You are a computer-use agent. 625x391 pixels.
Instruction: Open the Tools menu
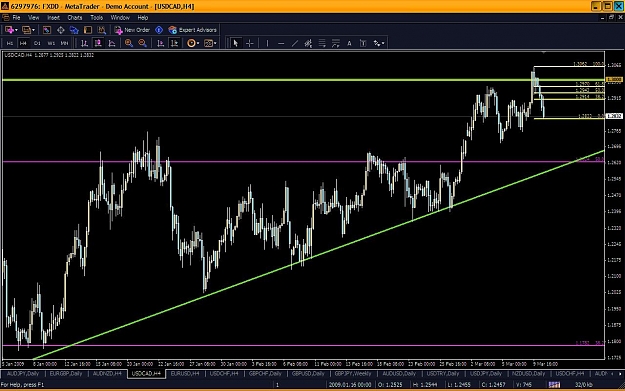click(x=96, y=18)
